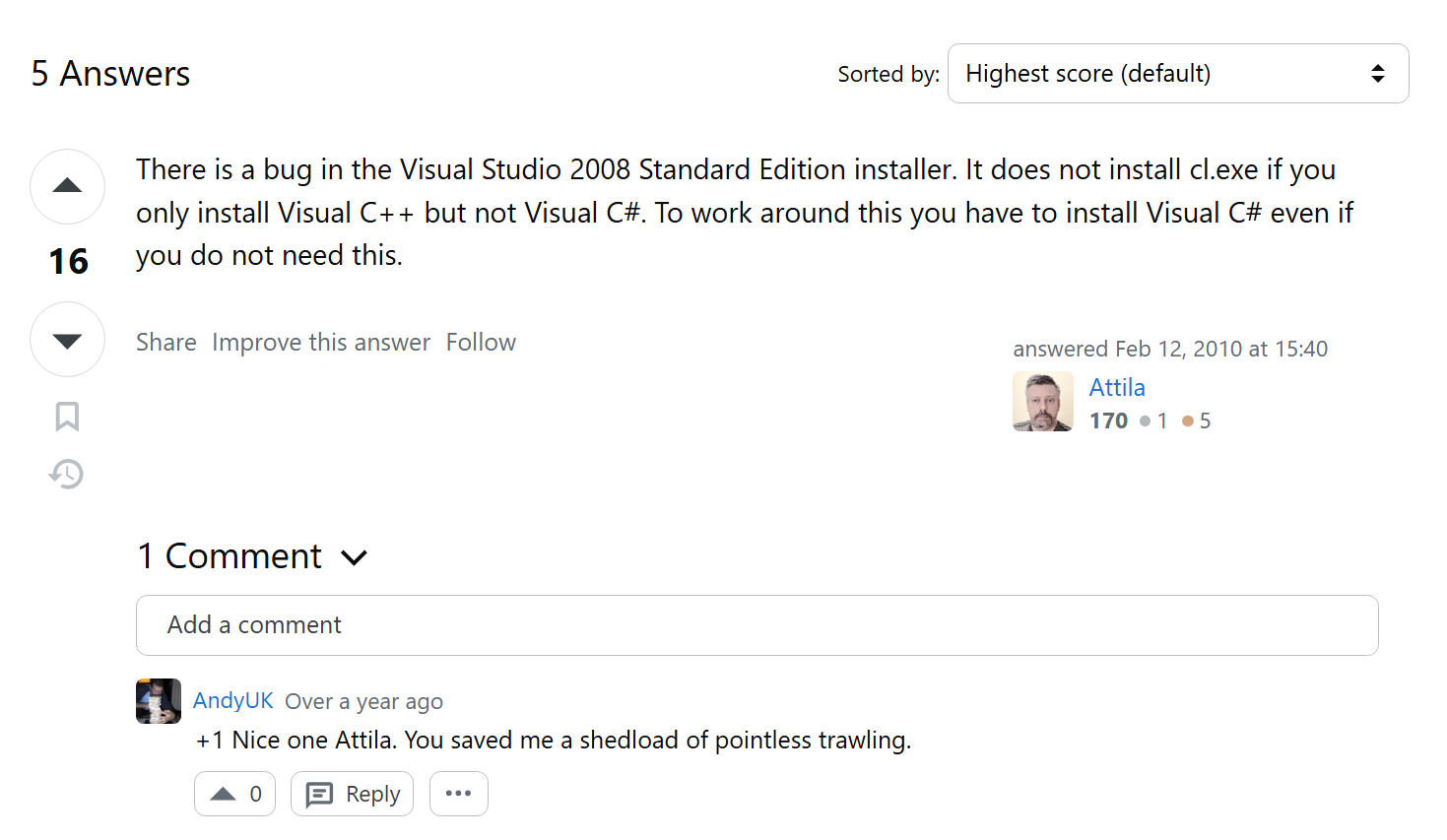Bookmark this answer
Screen dimensions: 1447x840
[x=67, y=417]
